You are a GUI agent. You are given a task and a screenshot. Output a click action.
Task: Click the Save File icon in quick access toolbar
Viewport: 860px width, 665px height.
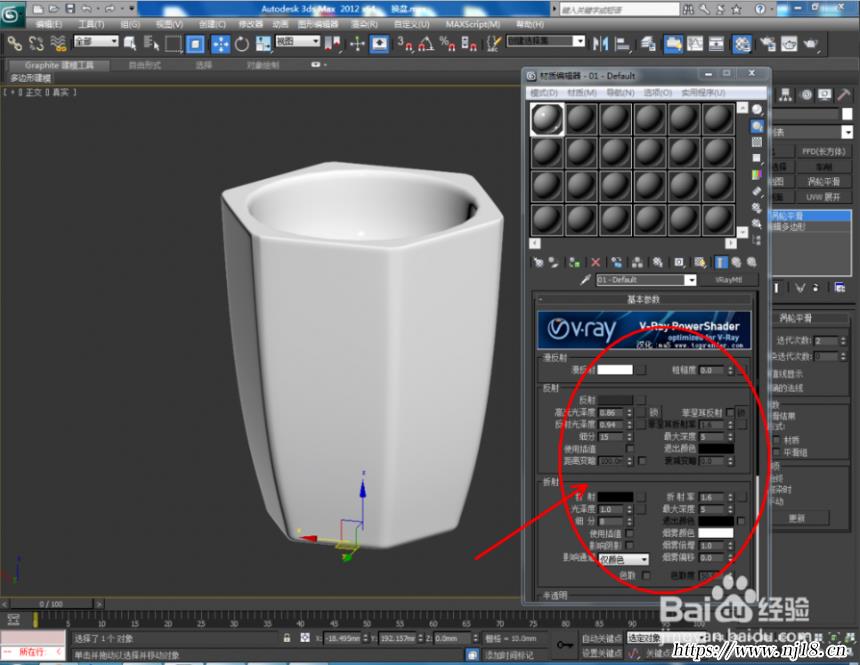[70, 9]
